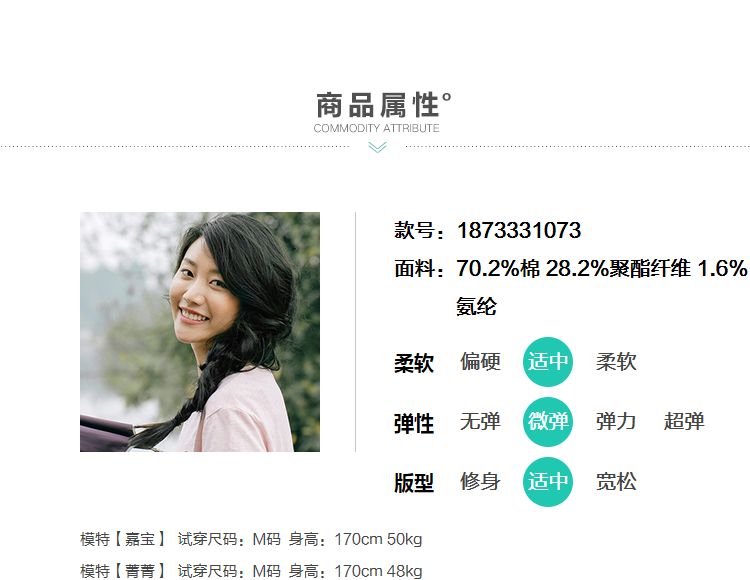Click the model 菁菁 size info line
The height and width of the screenshot is (580, 750).
tap(251, 571)
